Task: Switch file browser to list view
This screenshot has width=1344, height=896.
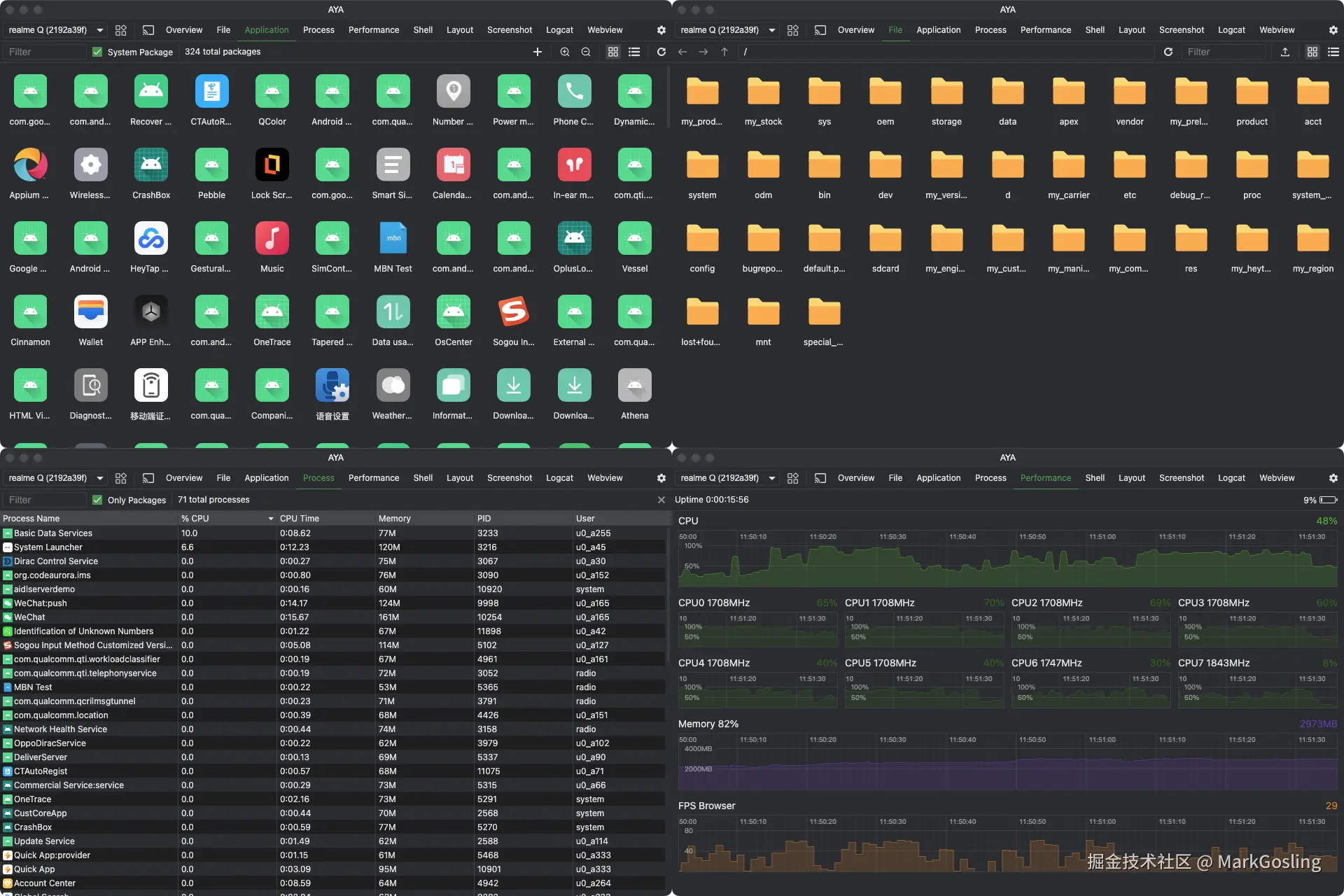Action: (1335, 52)
